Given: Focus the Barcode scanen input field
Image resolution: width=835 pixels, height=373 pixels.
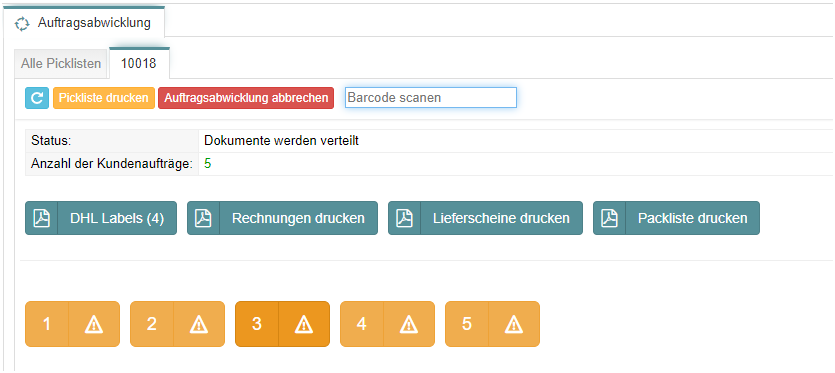Looking at the screenshot, I should [x=431, y=98].
